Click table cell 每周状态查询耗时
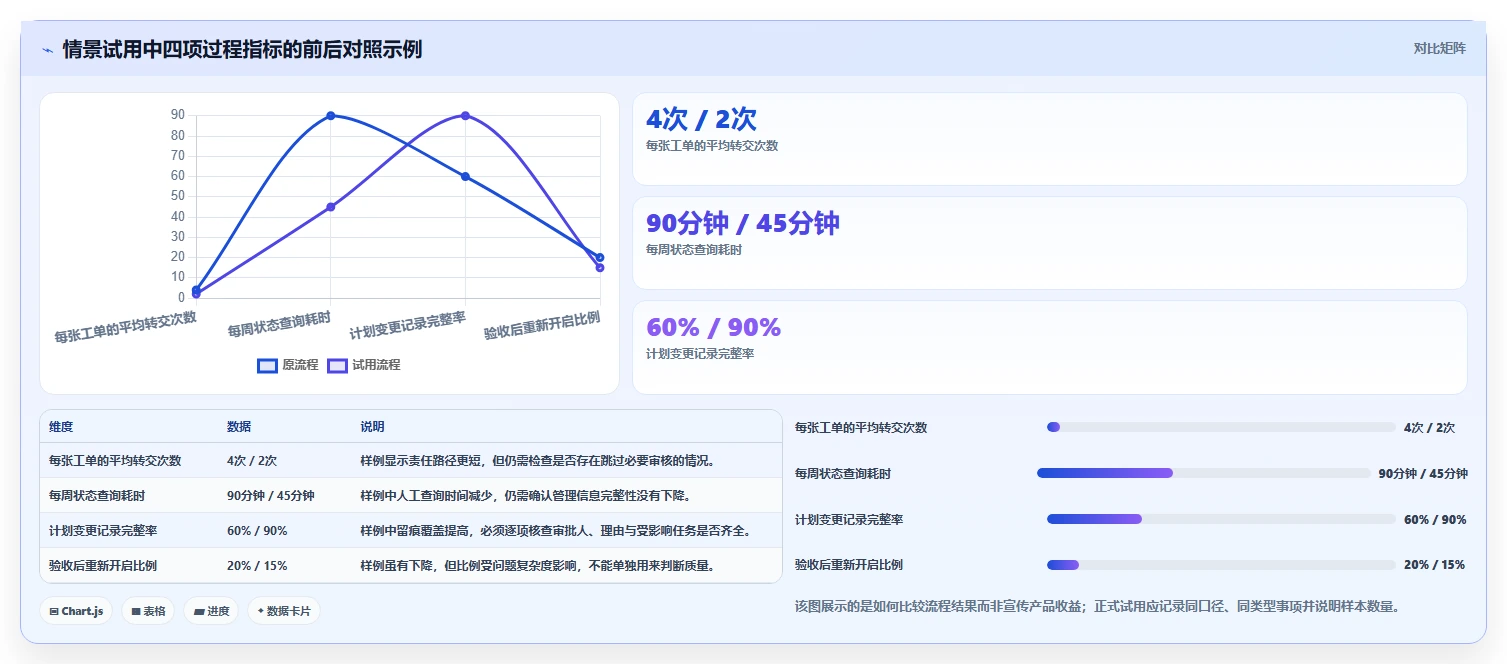 click(97, 496)
